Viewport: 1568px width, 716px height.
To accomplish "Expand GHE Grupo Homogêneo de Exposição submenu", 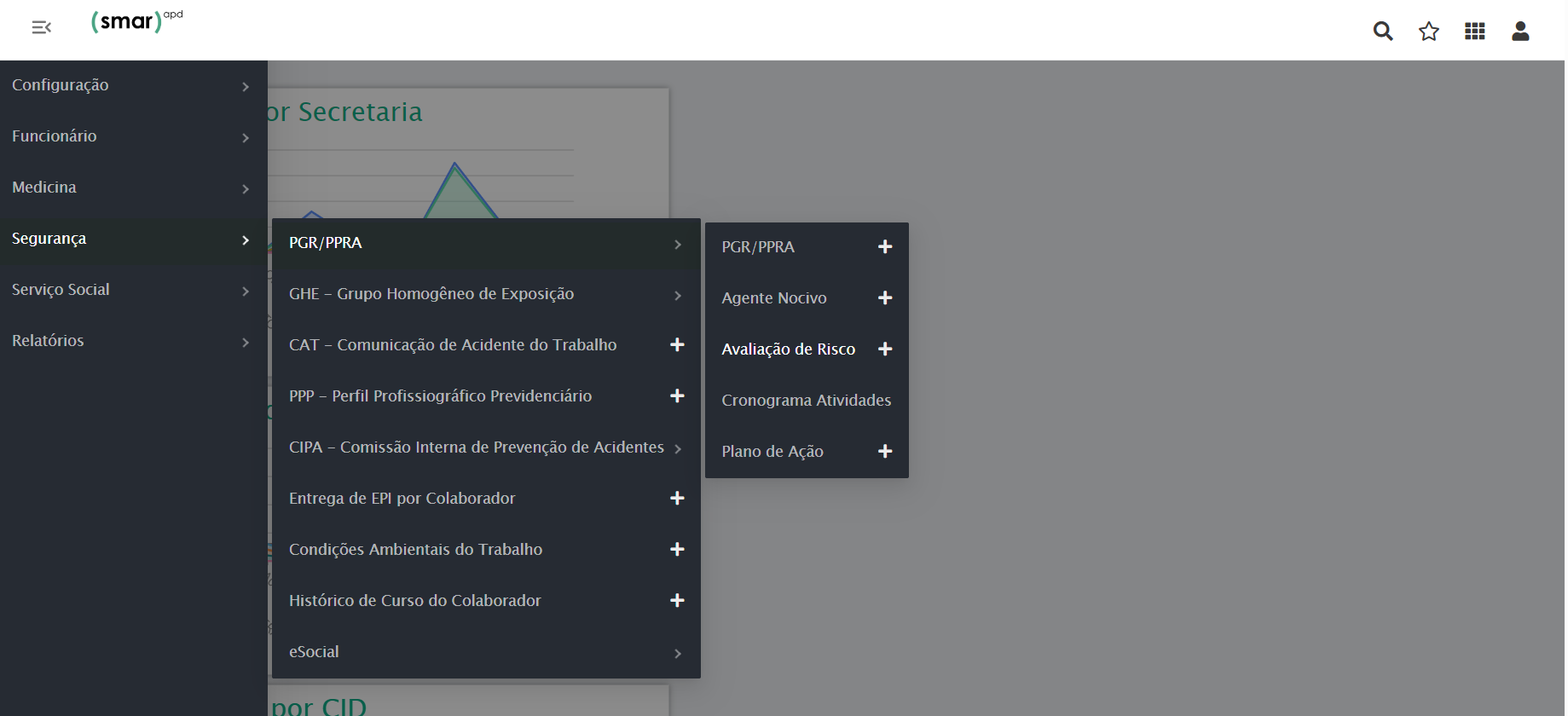I will 485,294.
